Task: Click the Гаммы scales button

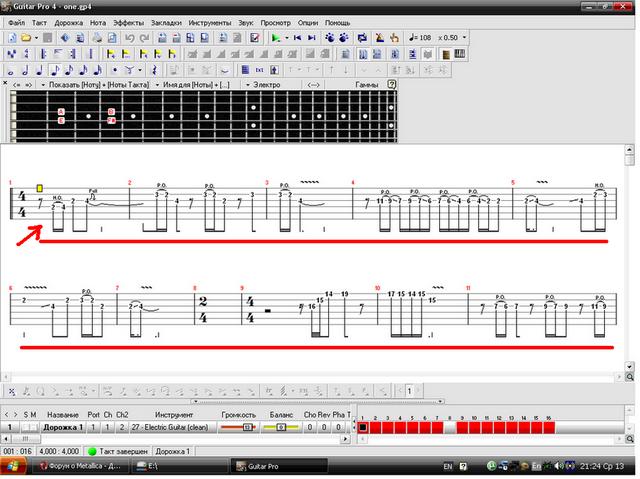Action: pos(367,85)
